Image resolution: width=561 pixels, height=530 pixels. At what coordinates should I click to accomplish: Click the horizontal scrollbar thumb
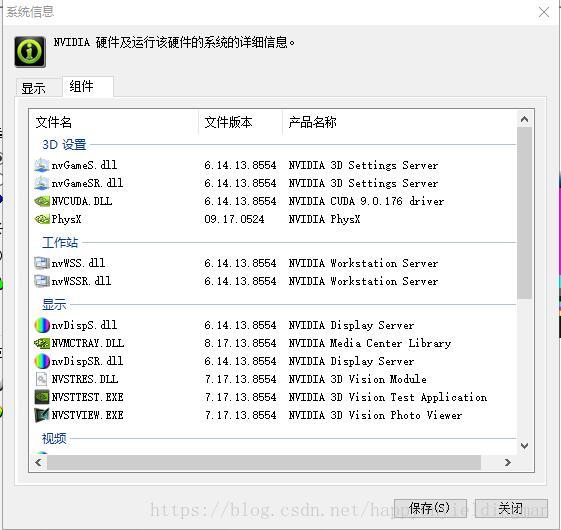[x=264, y=462]
